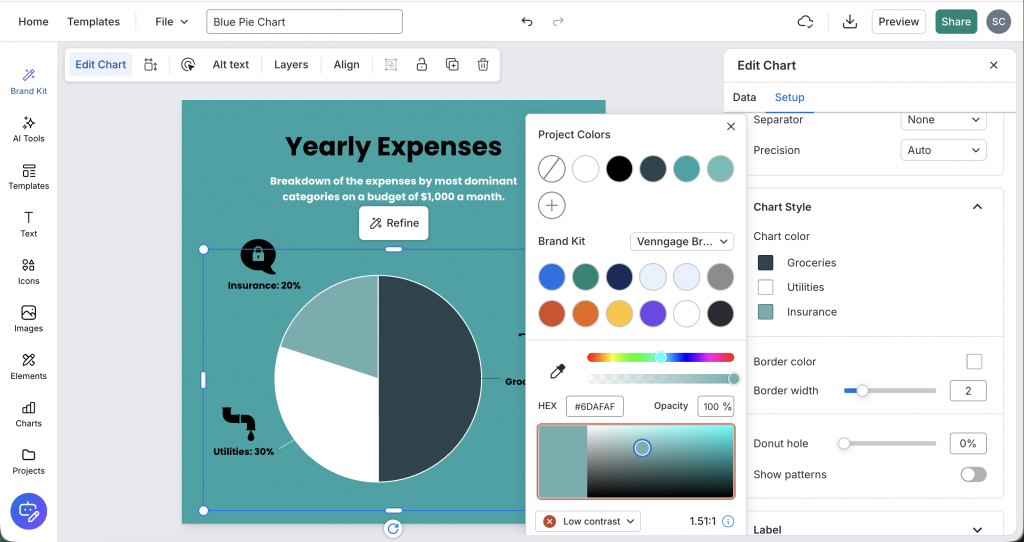Click the replace chart icon in toolbar
Image resolution: width=1024 pixels, height=542 pixels.
(151, 65)
